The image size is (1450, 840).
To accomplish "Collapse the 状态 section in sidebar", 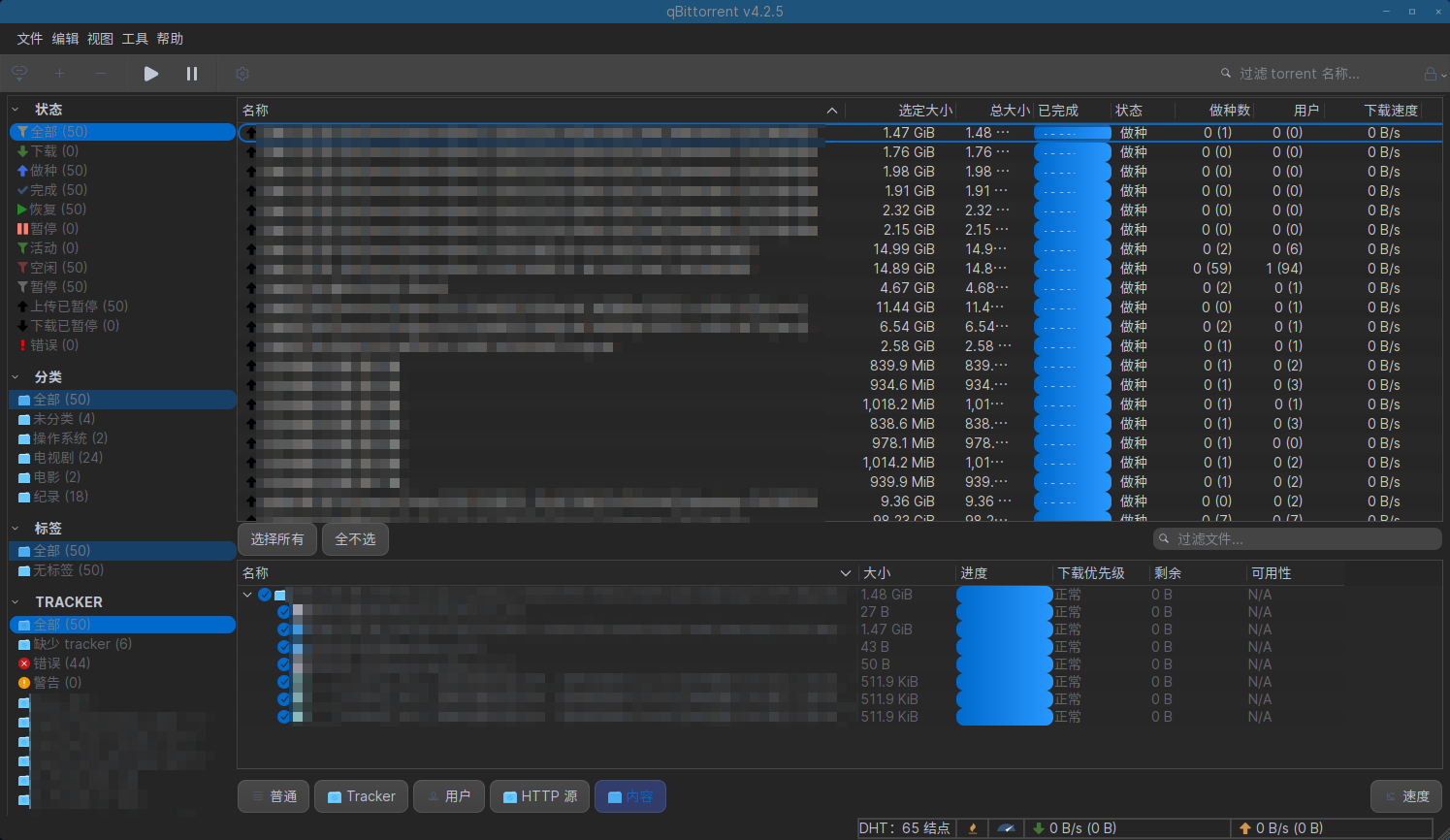I will [x=16, y=110].
